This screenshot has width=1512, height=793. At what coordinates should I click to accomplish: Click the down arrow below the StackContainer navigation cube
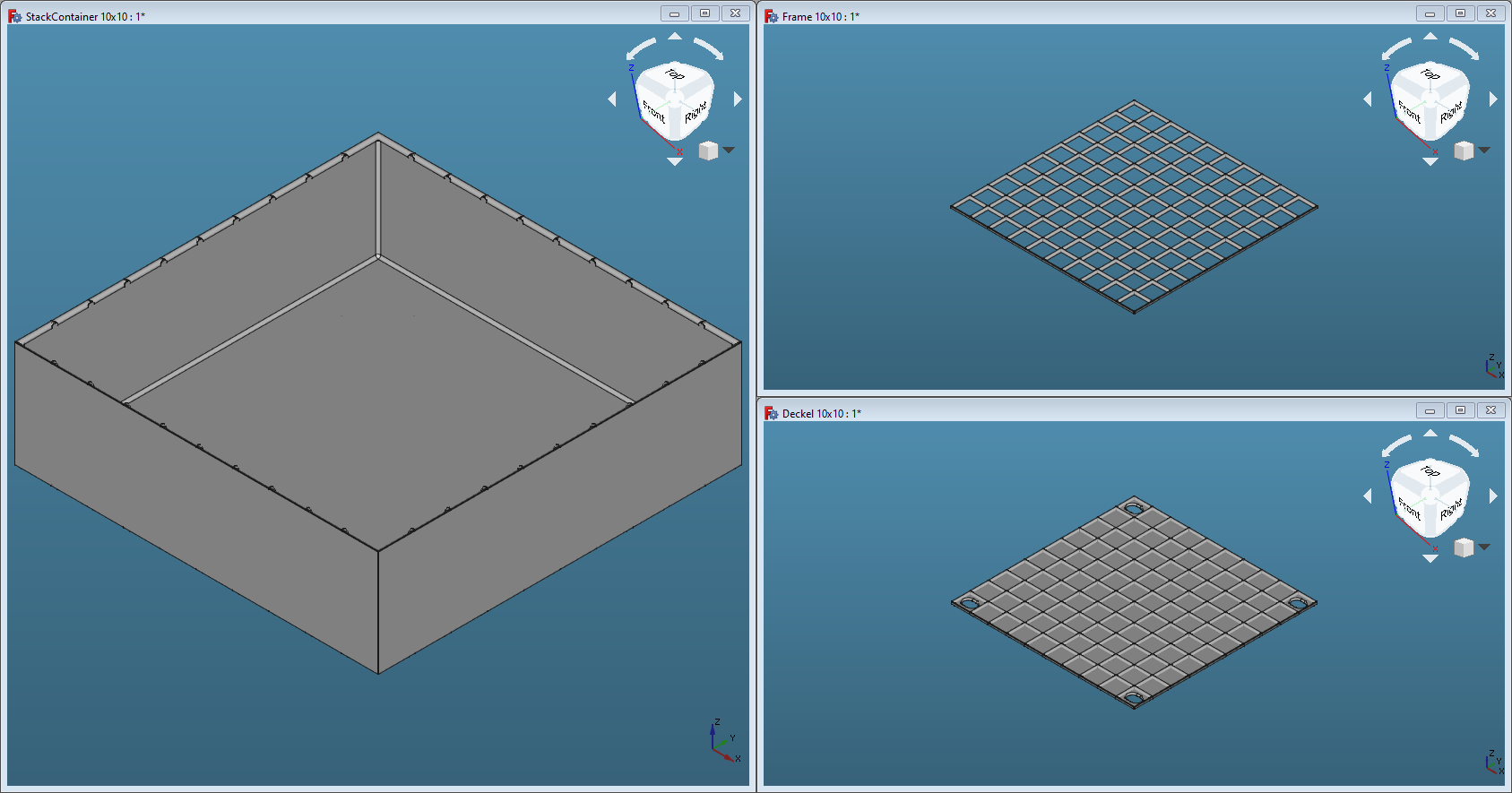(675, 162)
